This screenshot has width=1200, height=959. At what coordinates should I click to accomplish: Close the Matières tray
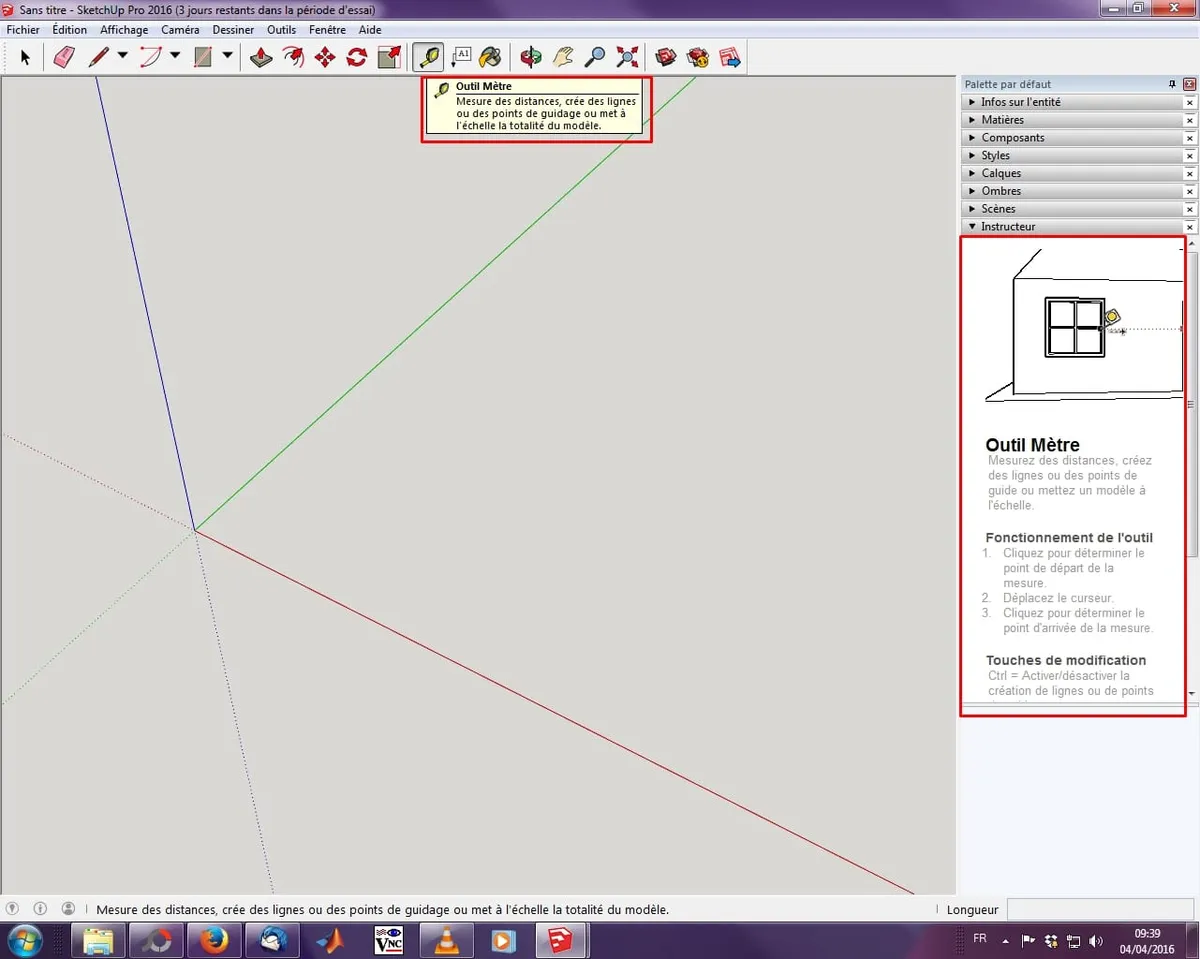1190,120
